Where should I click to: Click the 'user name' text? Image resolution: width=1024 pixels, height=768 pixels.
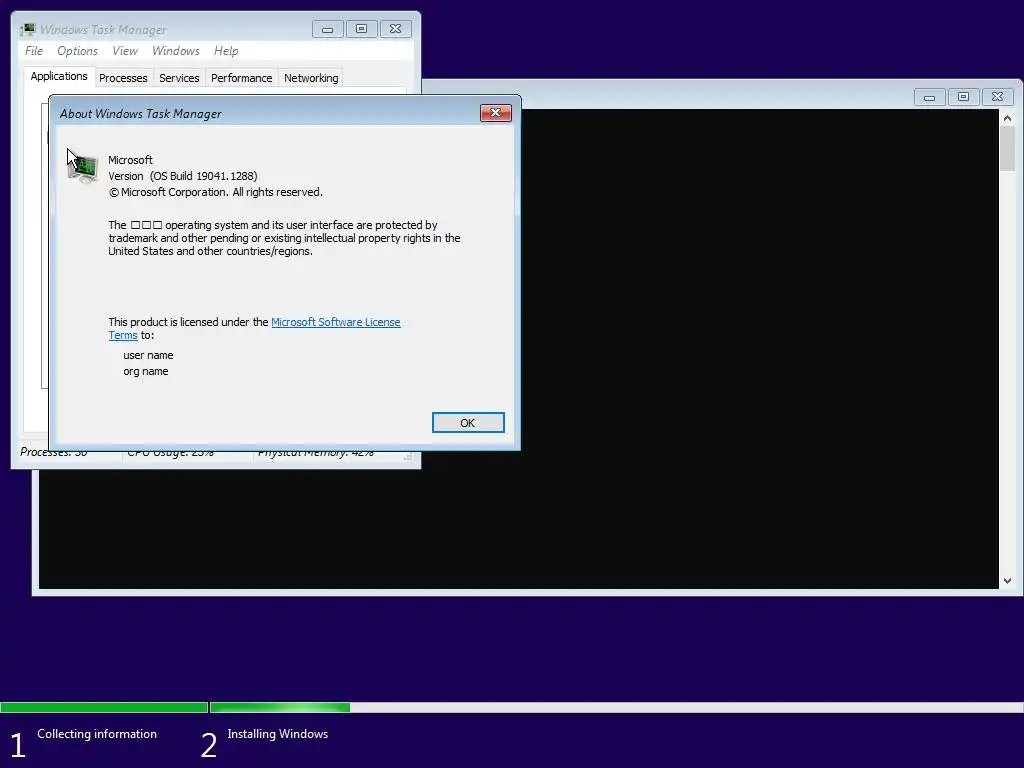click(148, 355)
